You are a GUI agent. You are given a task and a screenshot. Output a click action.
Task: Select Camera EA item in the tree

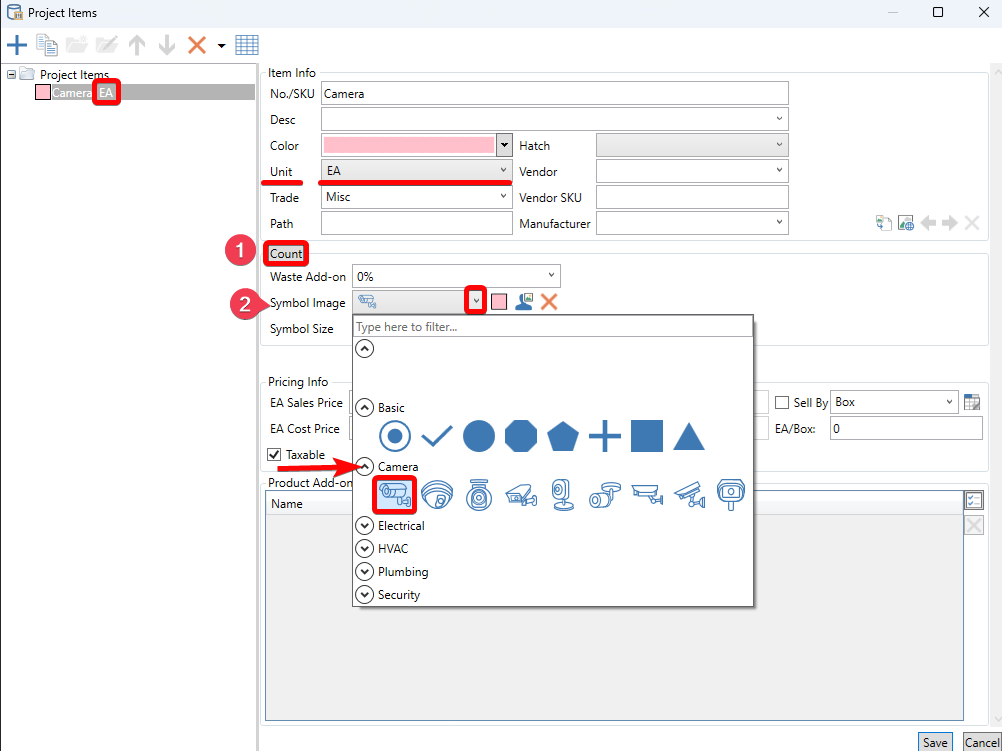pyautogui.click(x=145, y=93)
